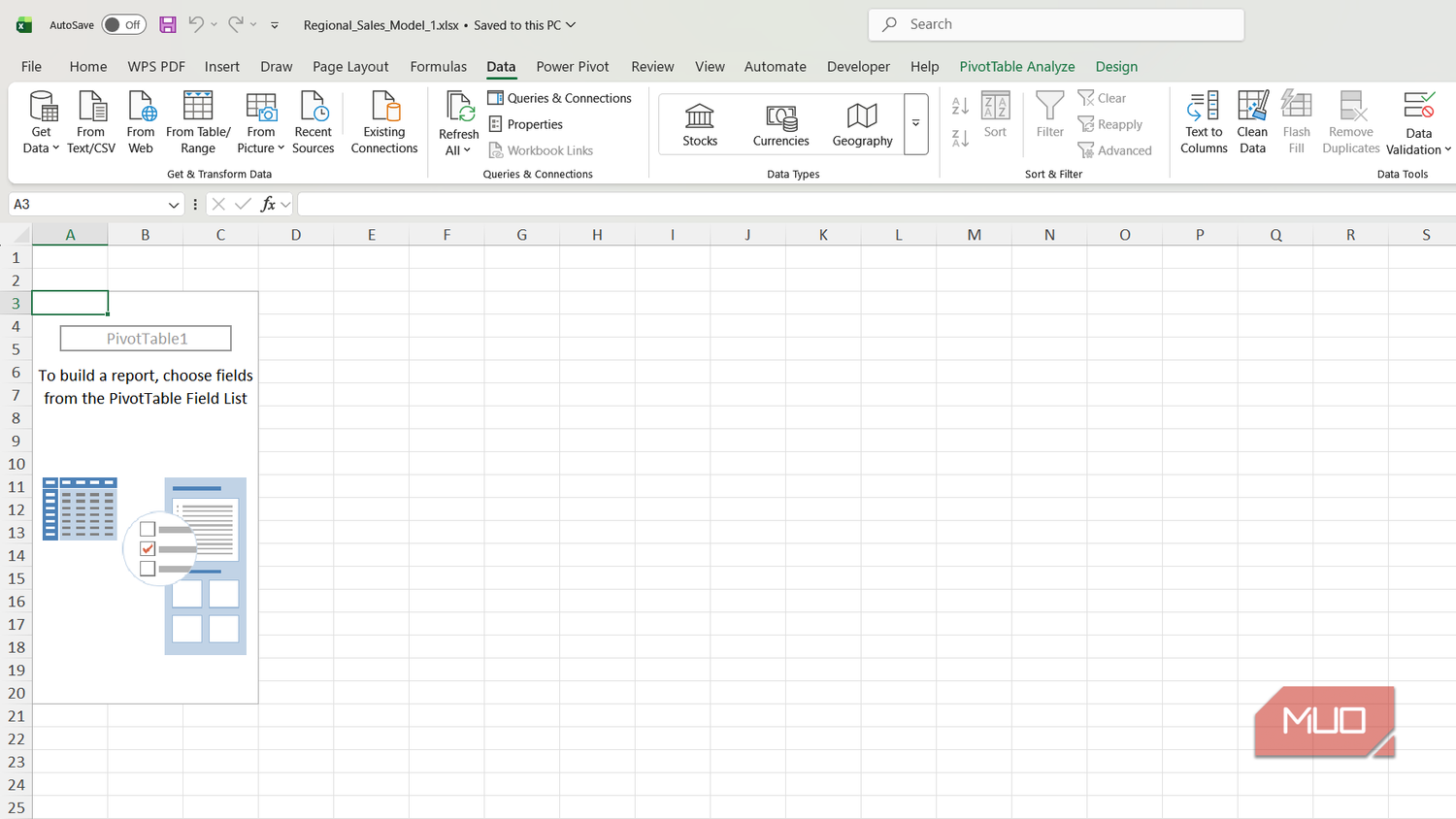The image size is (1456, 819).
Task: Open Text to Columns wizard
Action: coord(1205,122)
